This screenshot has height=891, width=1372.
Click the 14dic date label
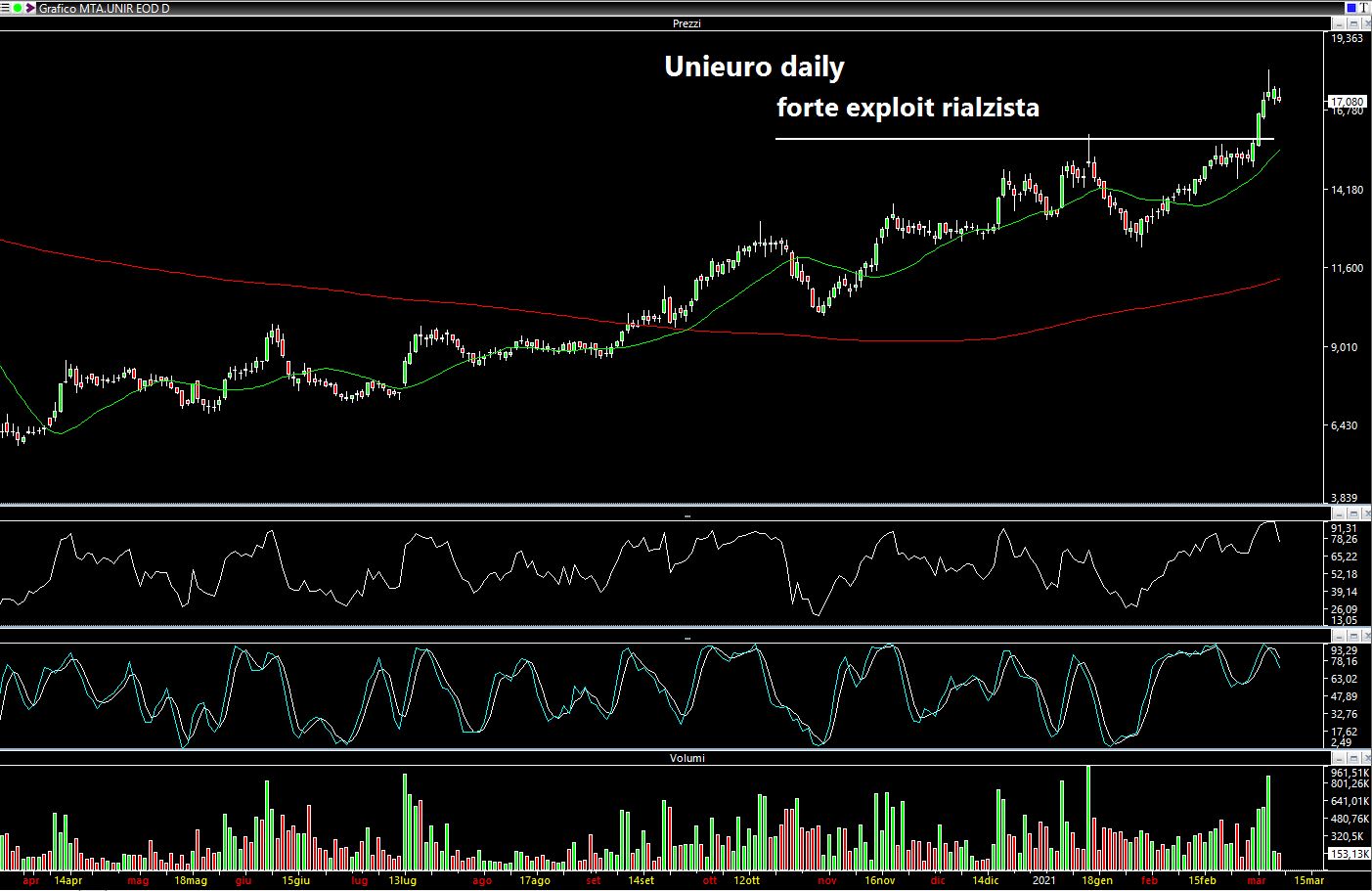coord(985,880)
